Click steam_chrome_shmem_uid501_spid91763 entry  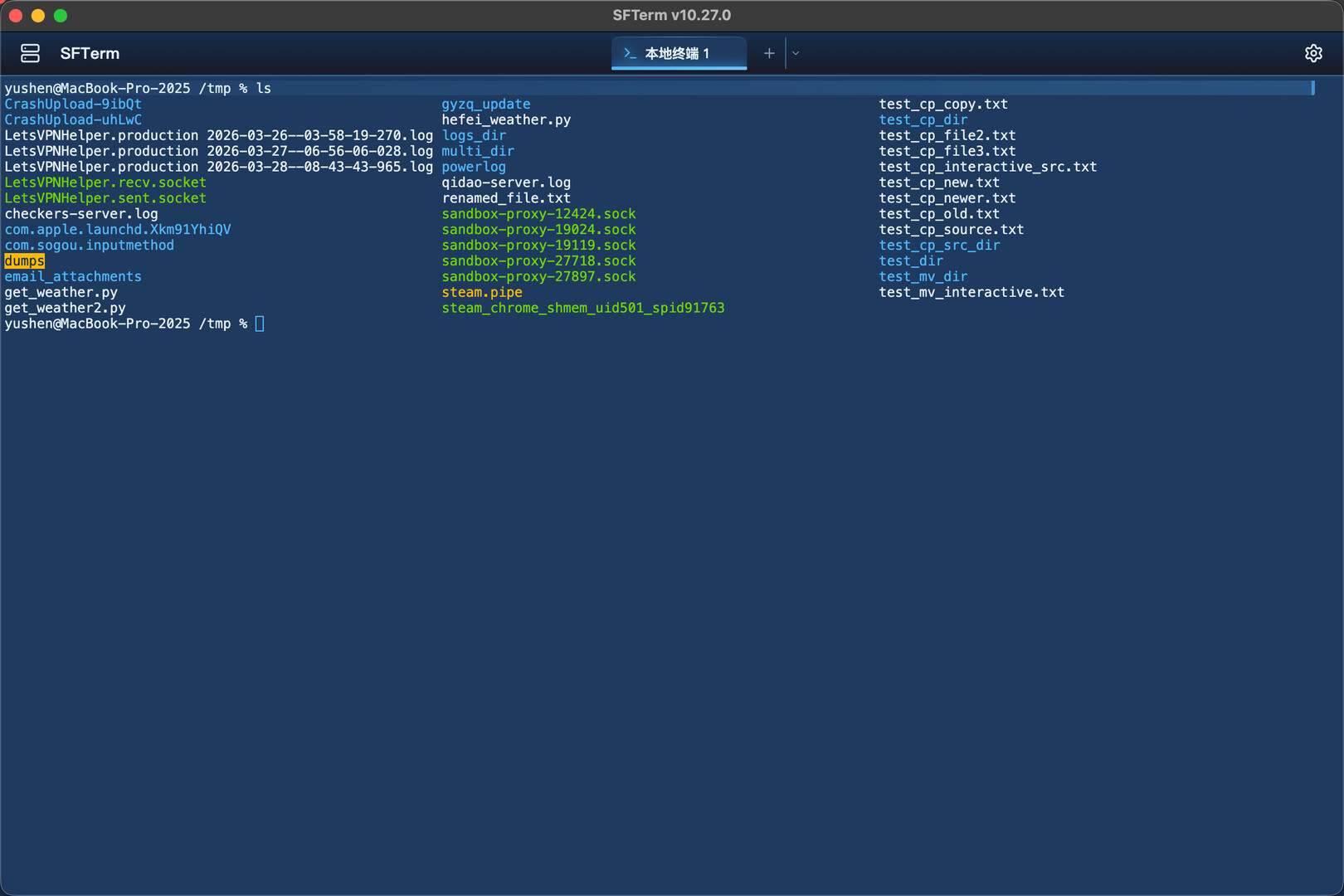pyautogui.click(x=583, y=309)
